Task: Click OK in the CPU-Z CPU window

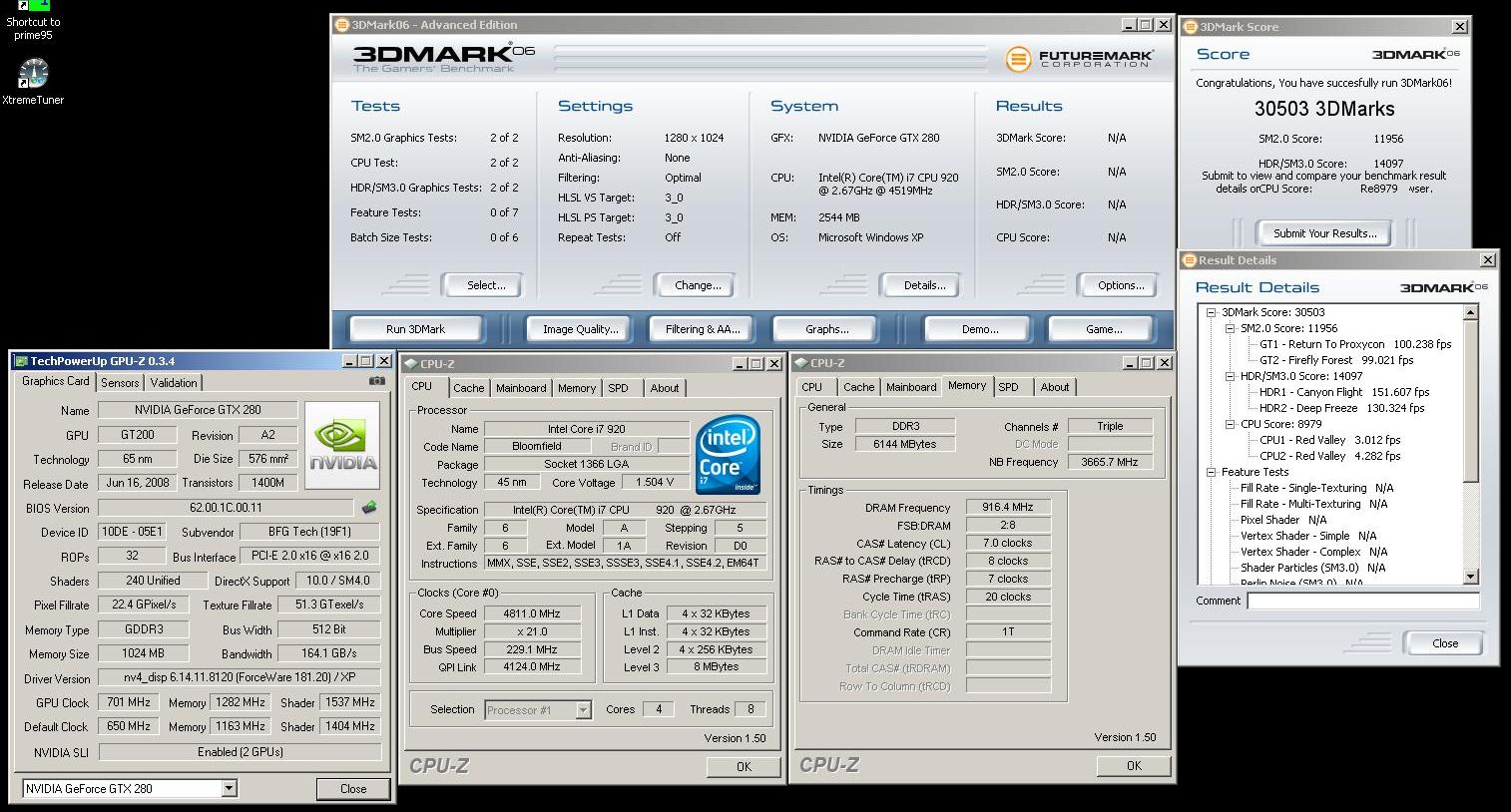Action: point(744,767)
